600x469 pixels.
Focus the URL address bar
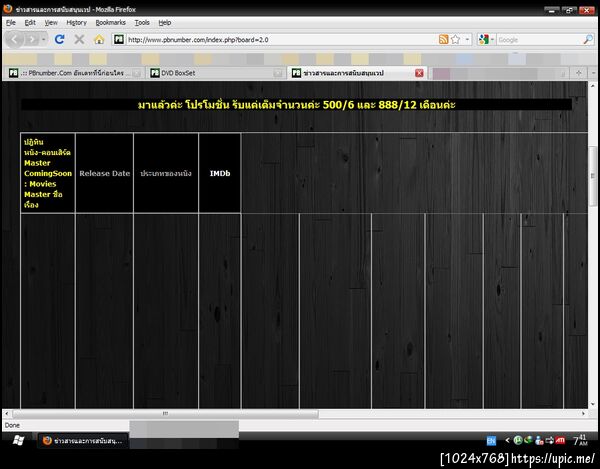coord(281,40)
